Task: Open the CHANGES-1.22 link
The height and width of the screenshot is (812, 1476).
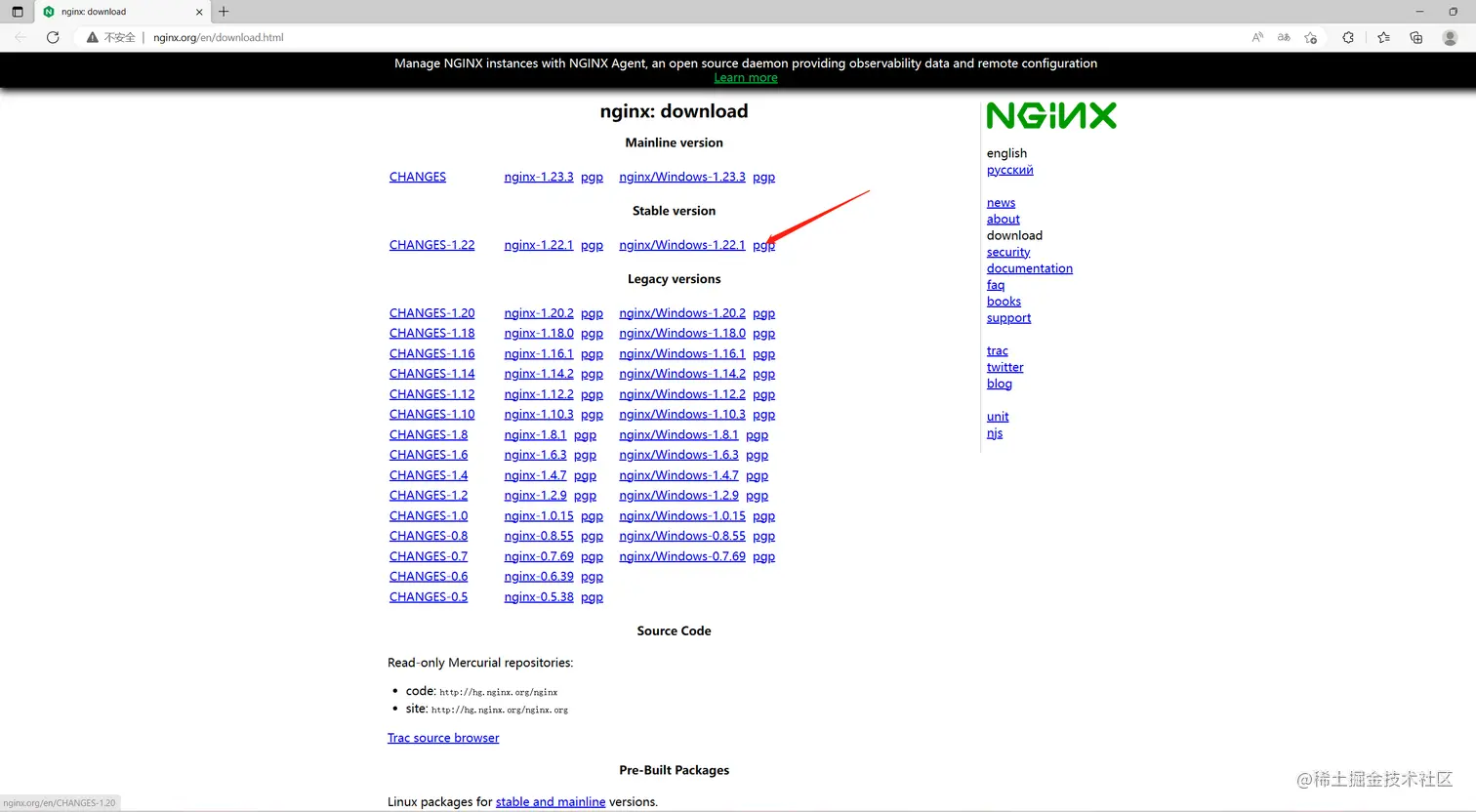Action: 432,245
